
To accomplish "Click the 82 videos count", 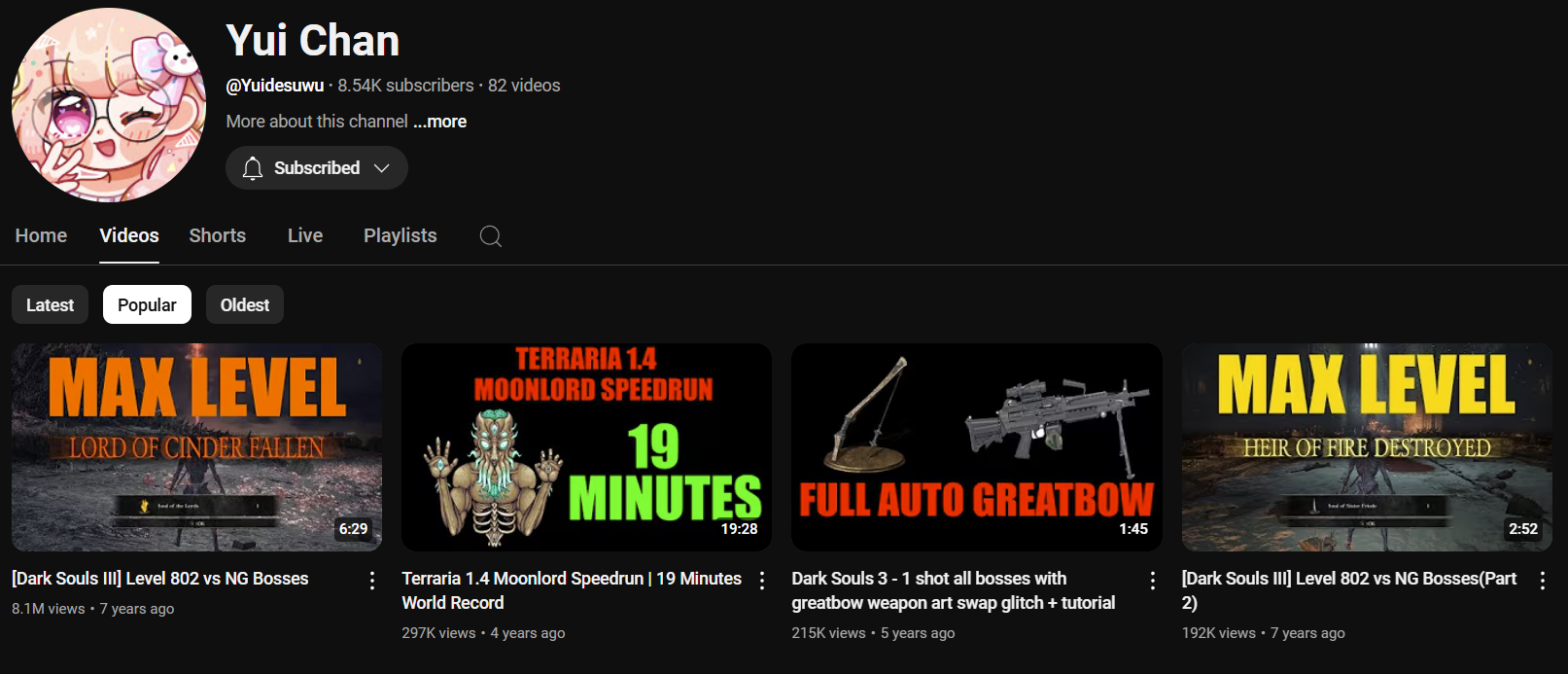I will [524, 86].
